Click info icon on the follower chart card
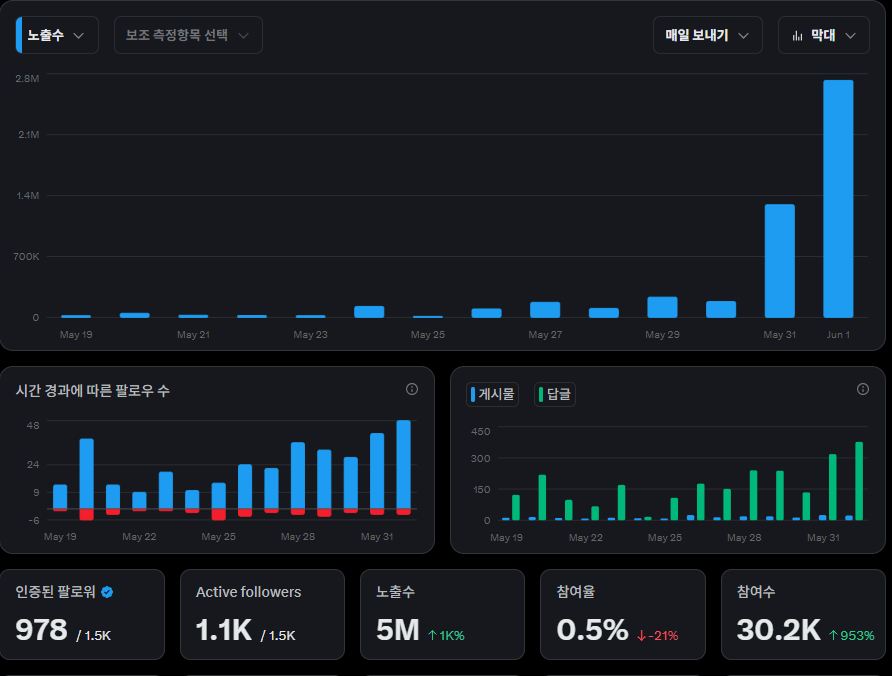 (x=412, y=389)
